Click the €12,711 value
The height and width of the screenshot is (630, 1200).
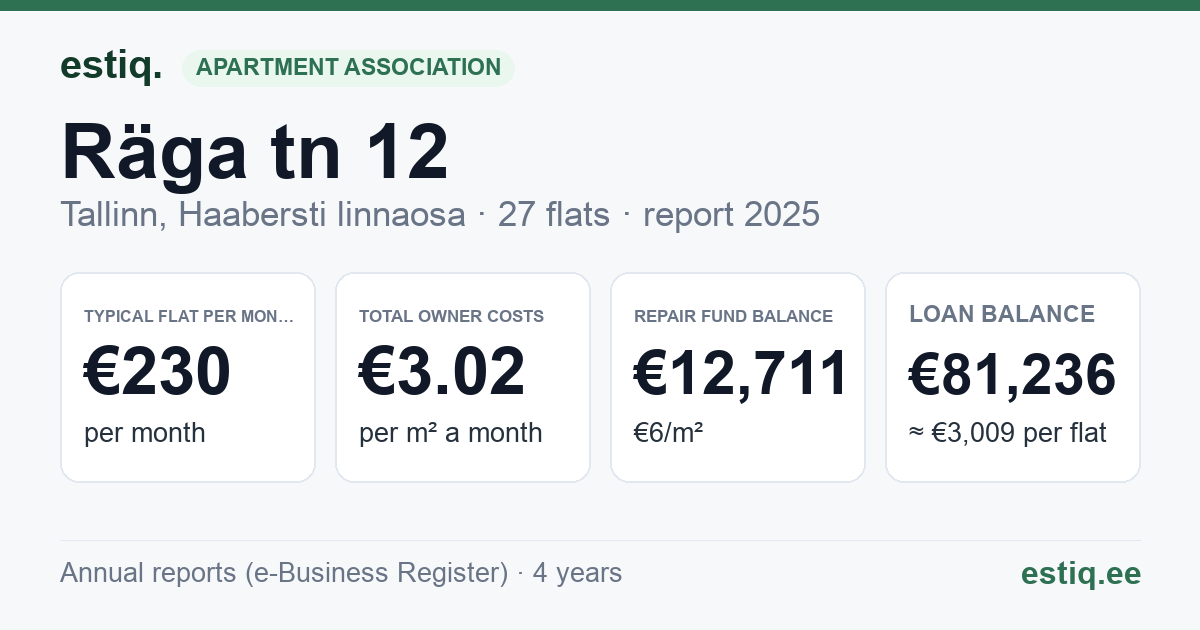[742, 372]
